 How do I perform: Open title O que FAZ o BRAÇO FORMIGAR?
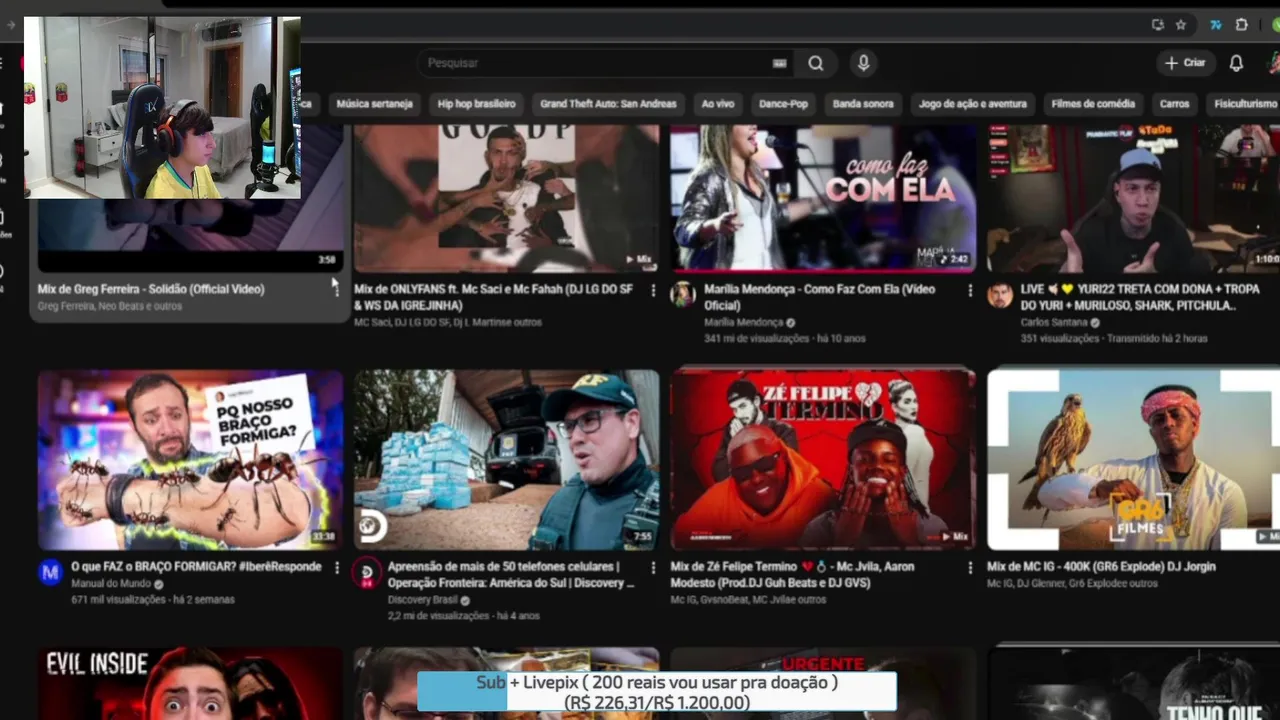pos(196,567)
